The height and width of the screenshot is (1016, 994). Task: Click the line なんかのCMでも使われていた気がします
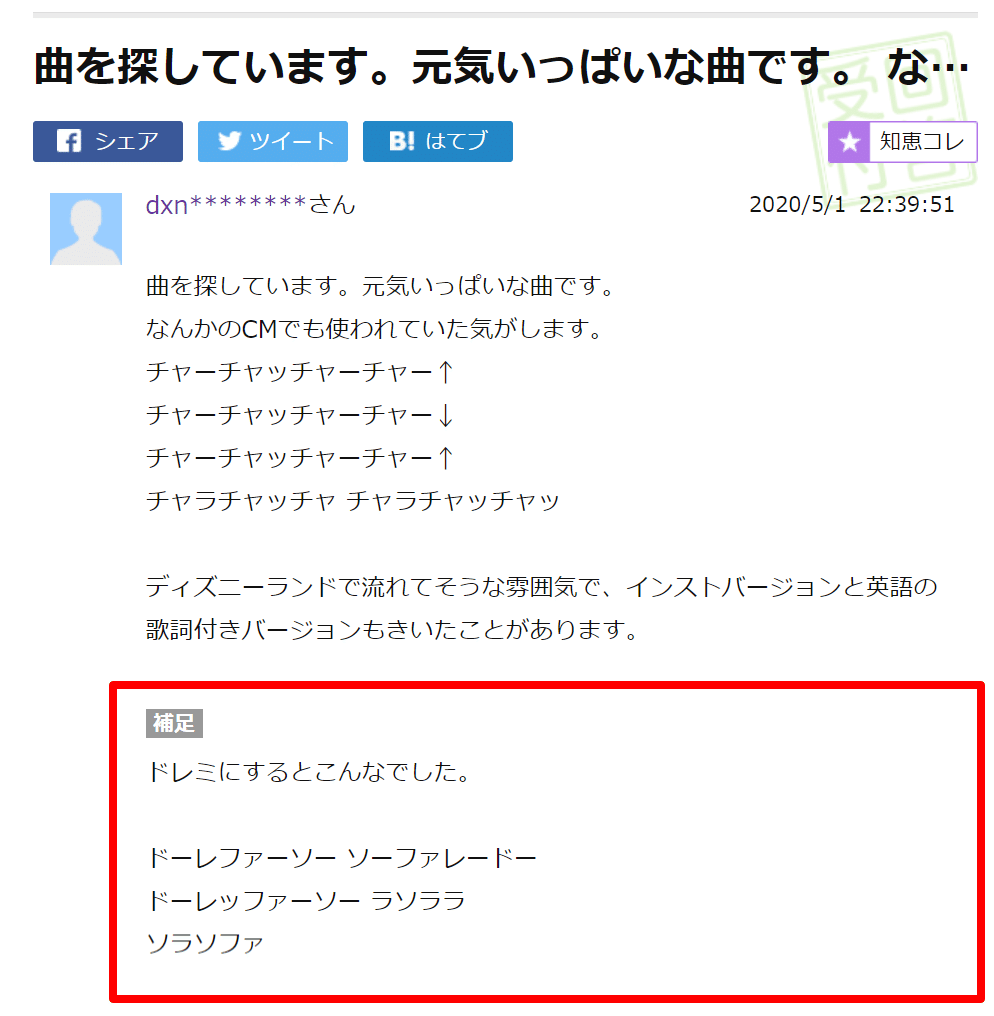pos(375,329)
